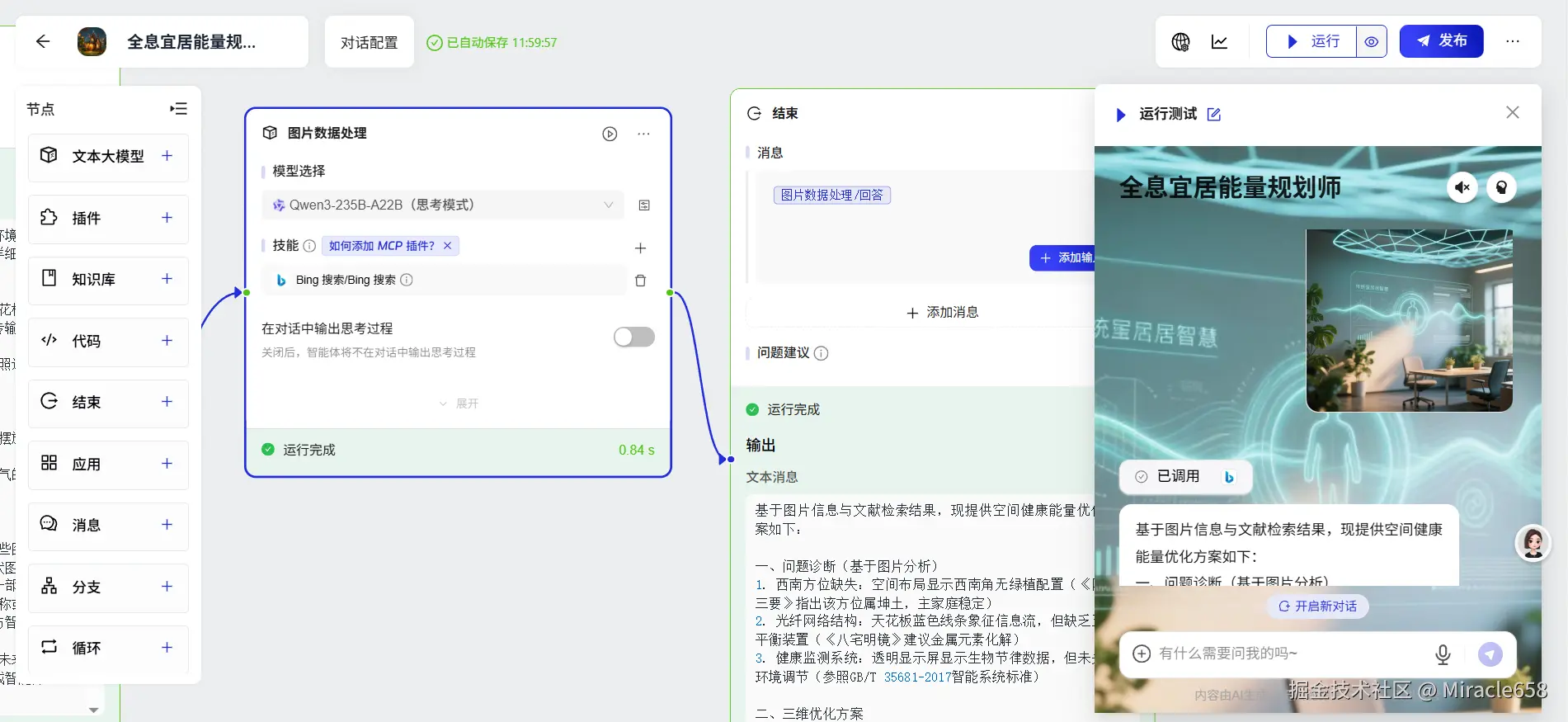Toggle the preview eye icon next to 运行

pyautogui.click(x=1371, y=41)
